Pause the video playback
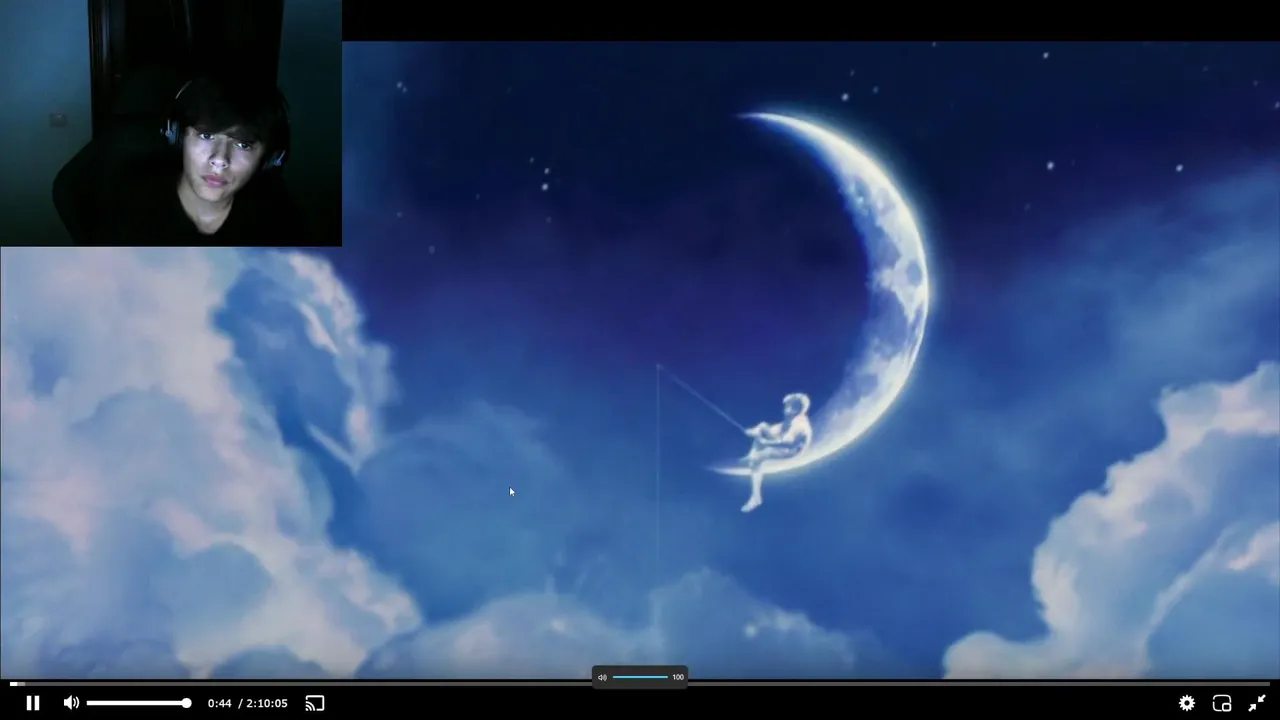This screenshot has width=1280, height=720. (x=33, y=703)
